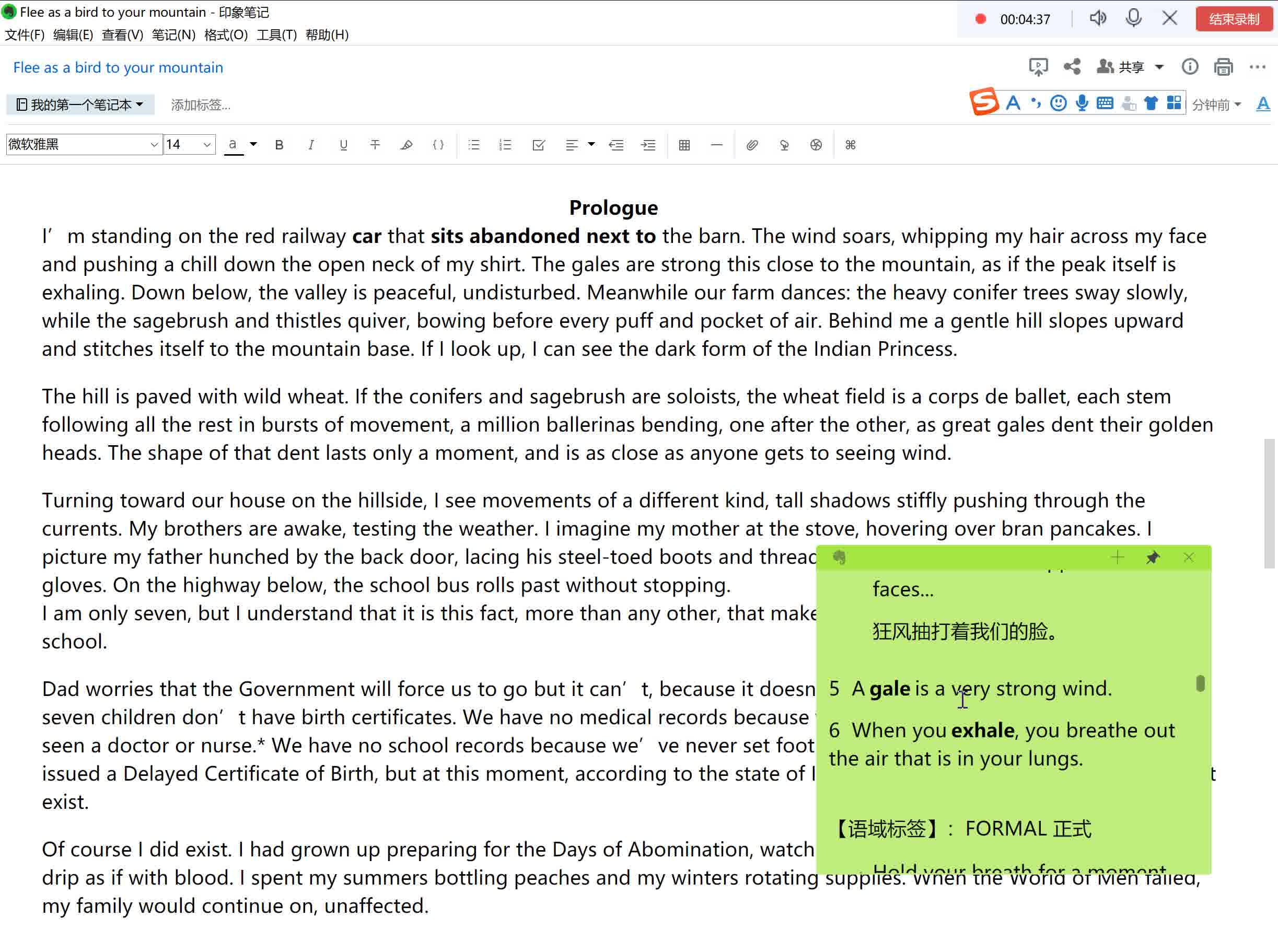Pin the green sticky note
Viewport: 1278px width, 952px height.
[1153, 558]
